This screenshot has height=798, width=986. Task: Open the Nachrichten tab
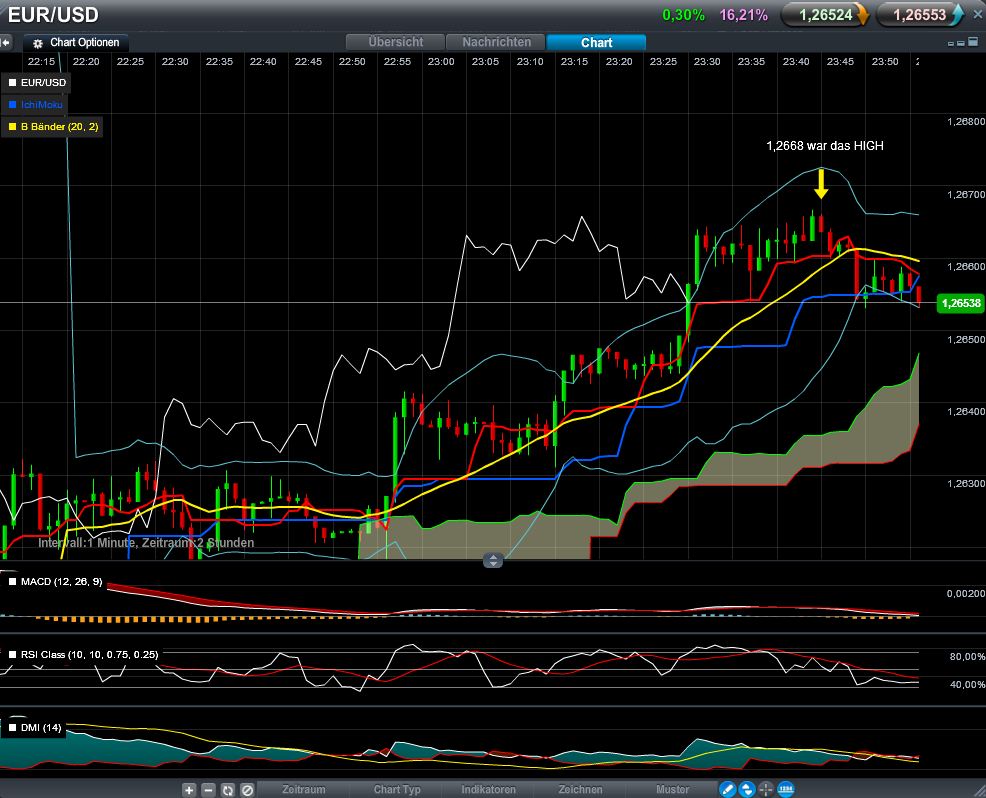pos(496,42)
